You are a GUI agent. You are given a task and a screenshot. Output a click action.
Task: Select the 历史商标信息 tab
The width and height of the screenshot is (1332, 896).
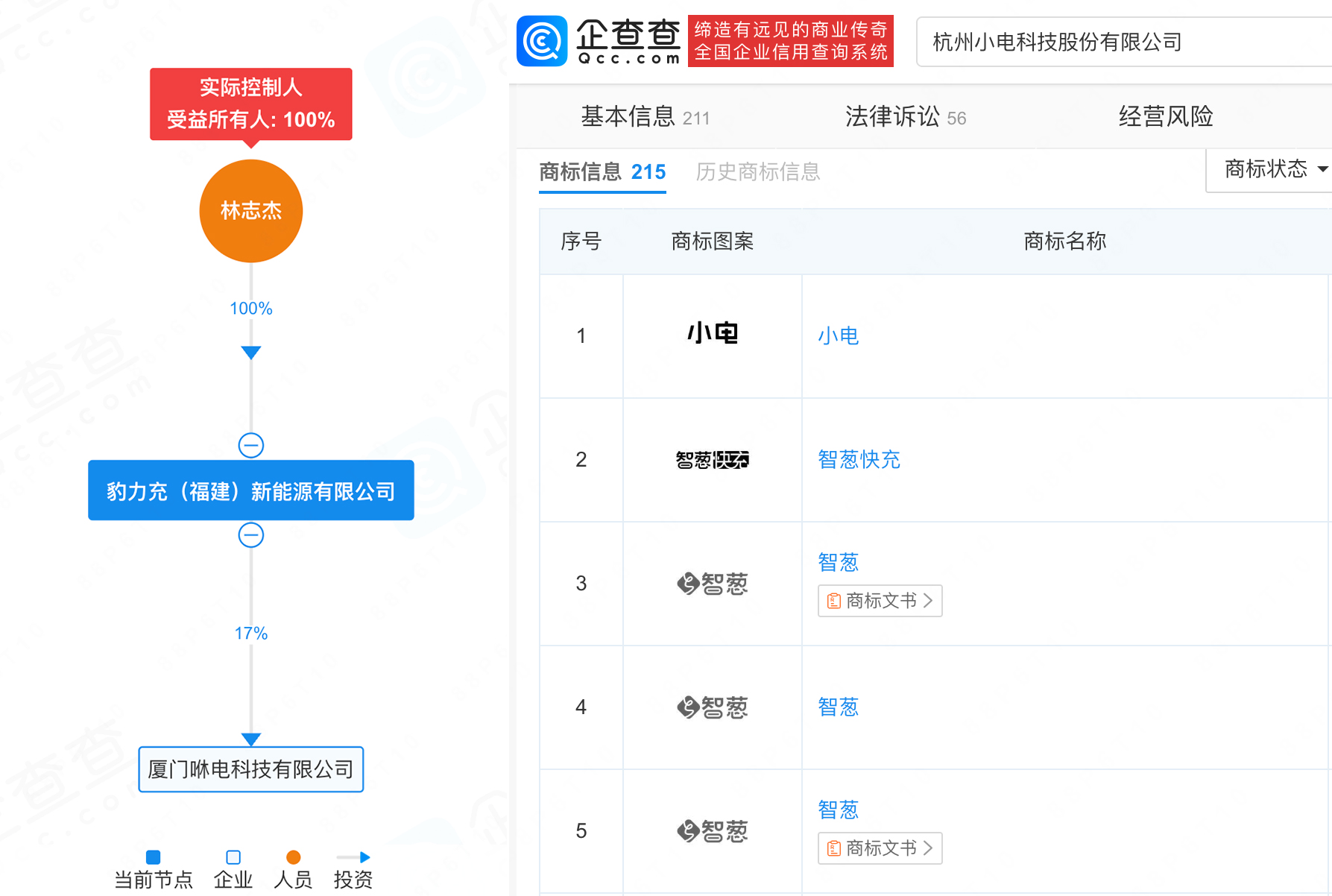[758, 172]
